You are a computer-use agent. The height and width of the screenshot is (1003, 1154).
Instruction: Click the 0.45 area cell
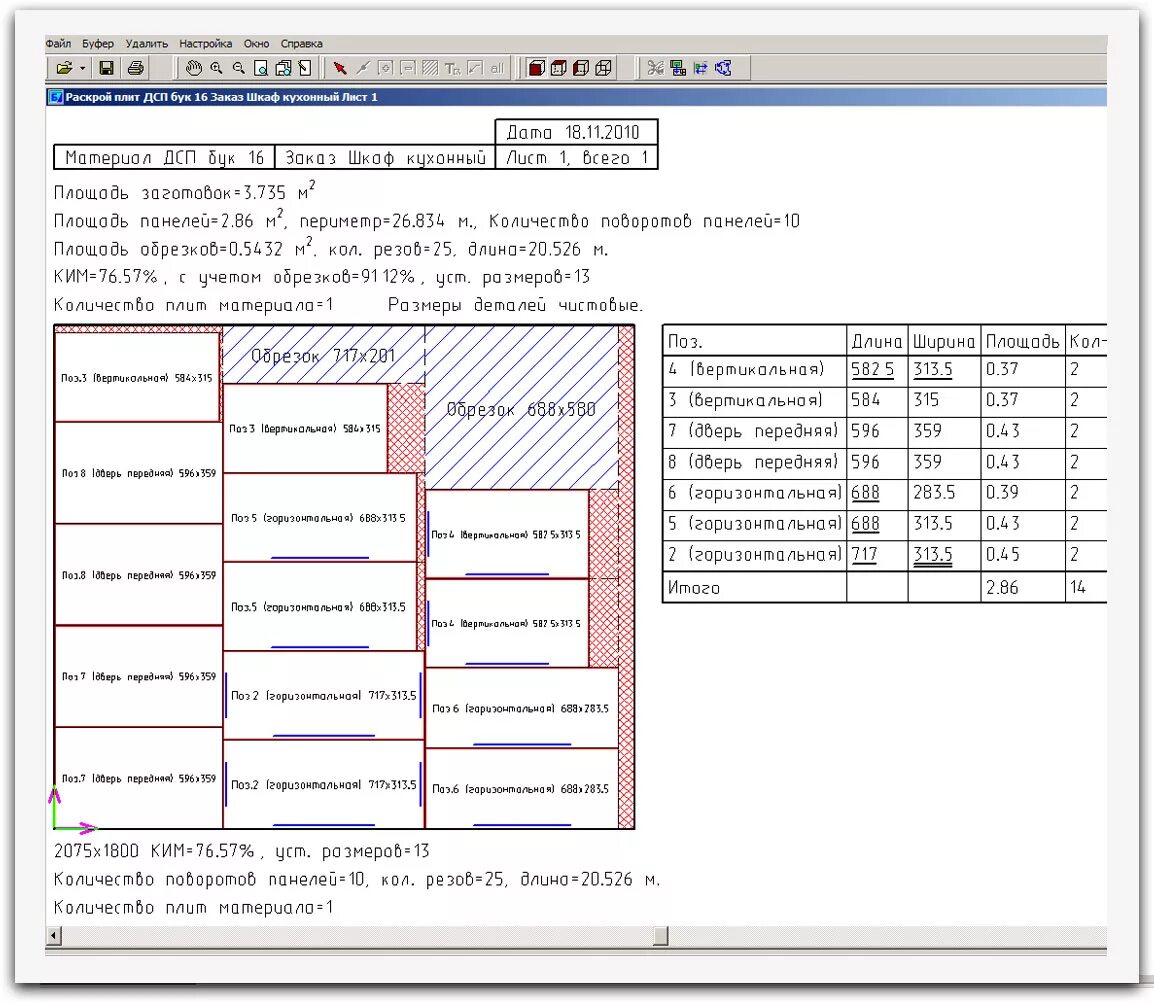(x=1022, y=556)
